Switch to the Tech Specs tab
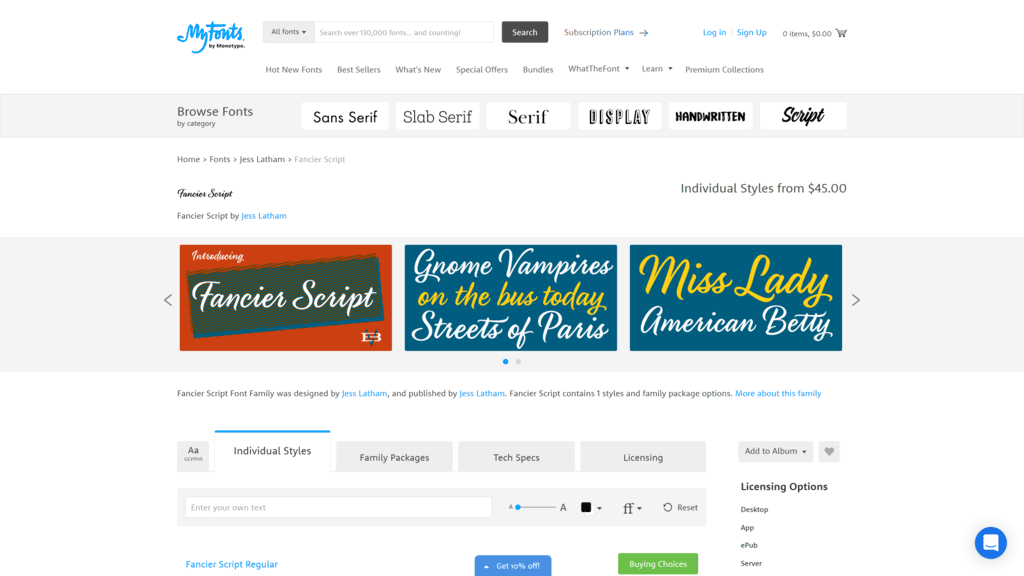The height and width of the screenshot is (576, 1024). (516, 456)
